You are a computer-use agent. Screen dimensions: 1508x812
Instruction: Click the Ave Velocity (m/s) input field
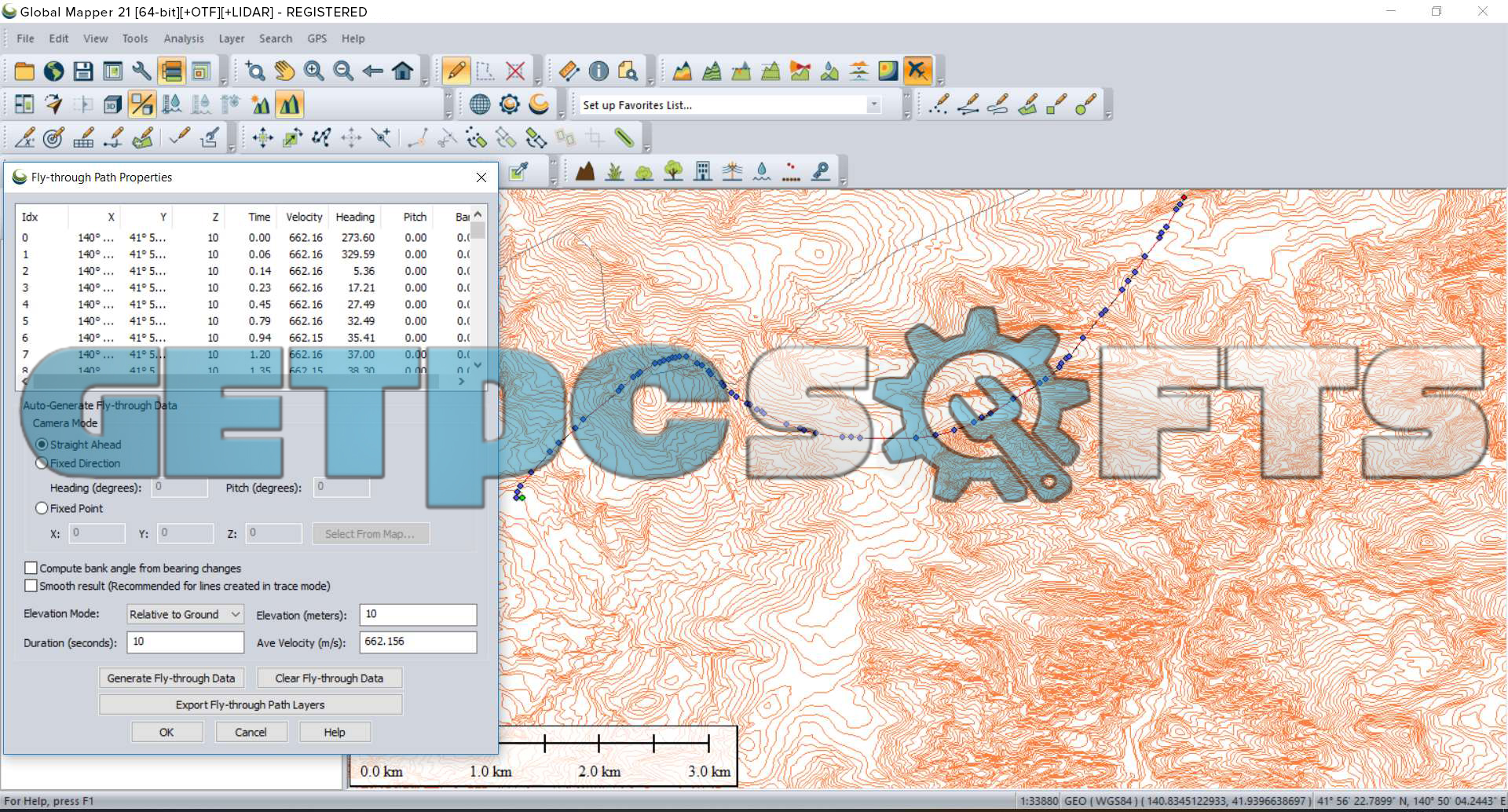(x=418, y=642)
